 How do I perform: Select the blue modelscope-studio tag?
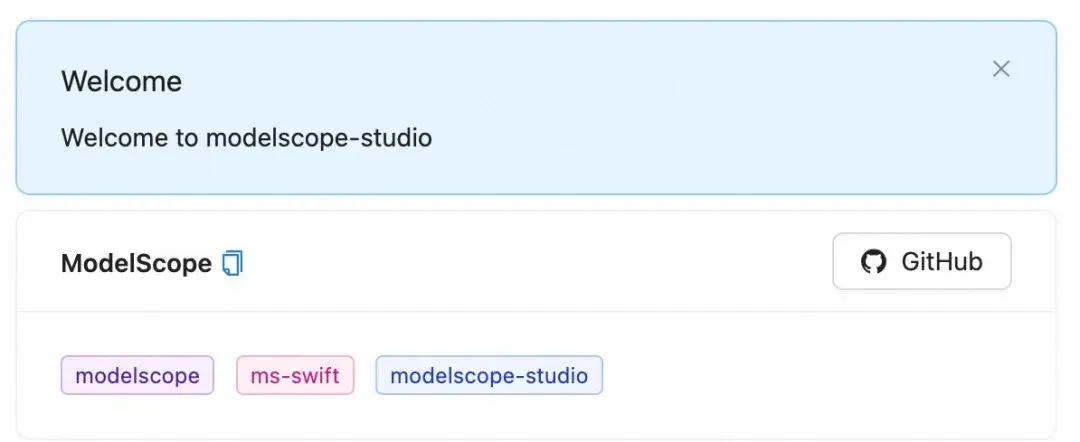tap(489, 375)
